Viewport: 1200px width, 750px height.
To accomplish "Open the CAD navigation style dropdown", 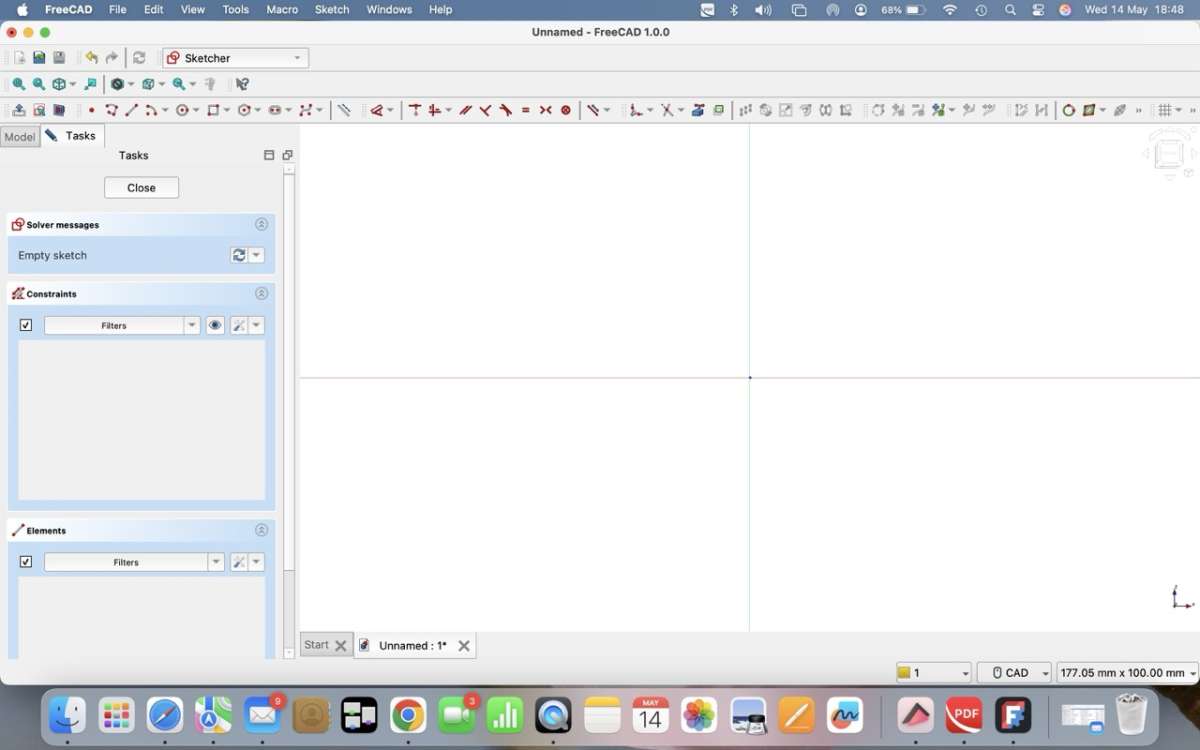I will tap(1014, 673).
